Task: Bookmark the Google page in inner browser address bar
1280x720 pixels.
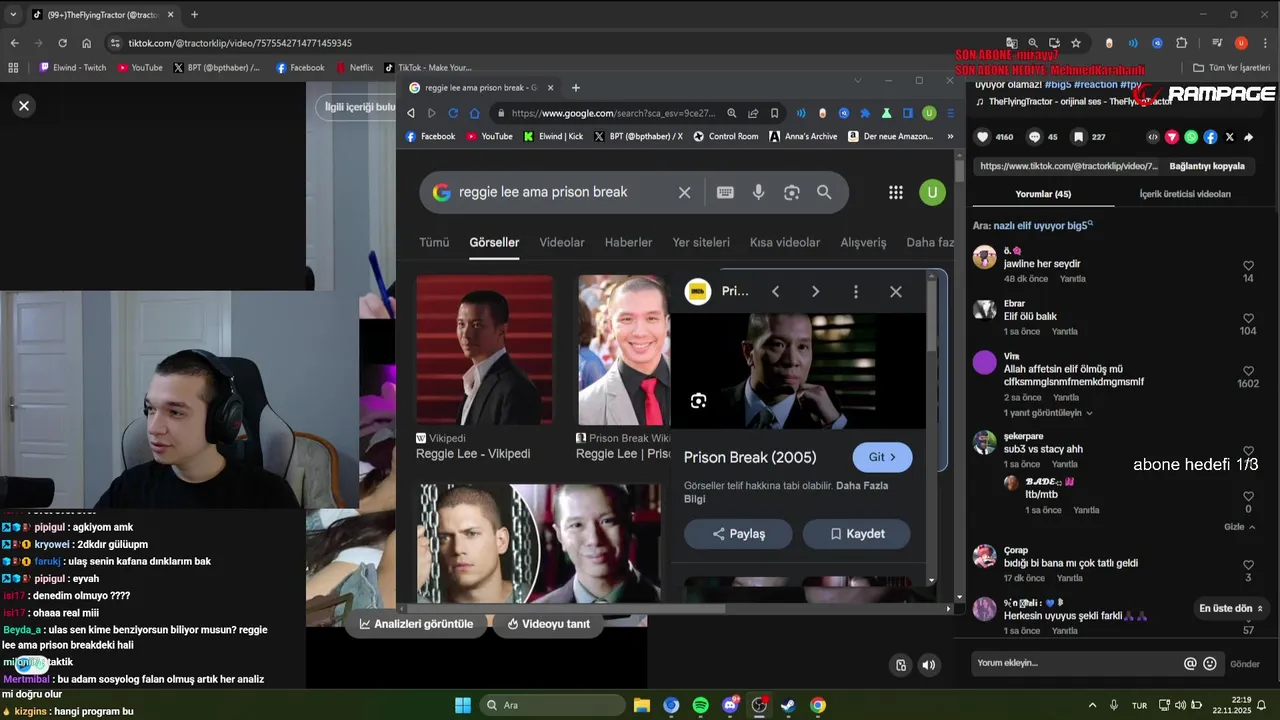Action: [774, 113]
